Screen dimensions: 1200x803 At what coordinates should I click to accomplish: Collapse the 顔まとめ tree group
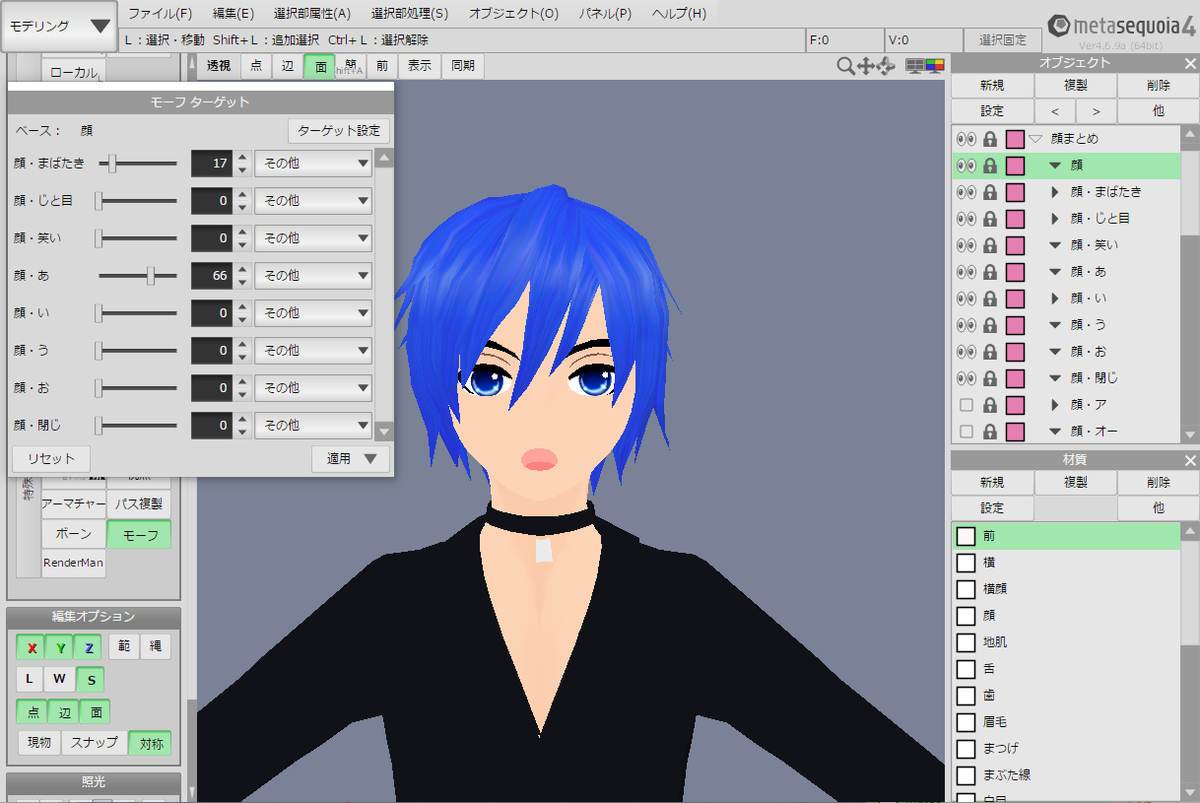tap(1035, 139)
